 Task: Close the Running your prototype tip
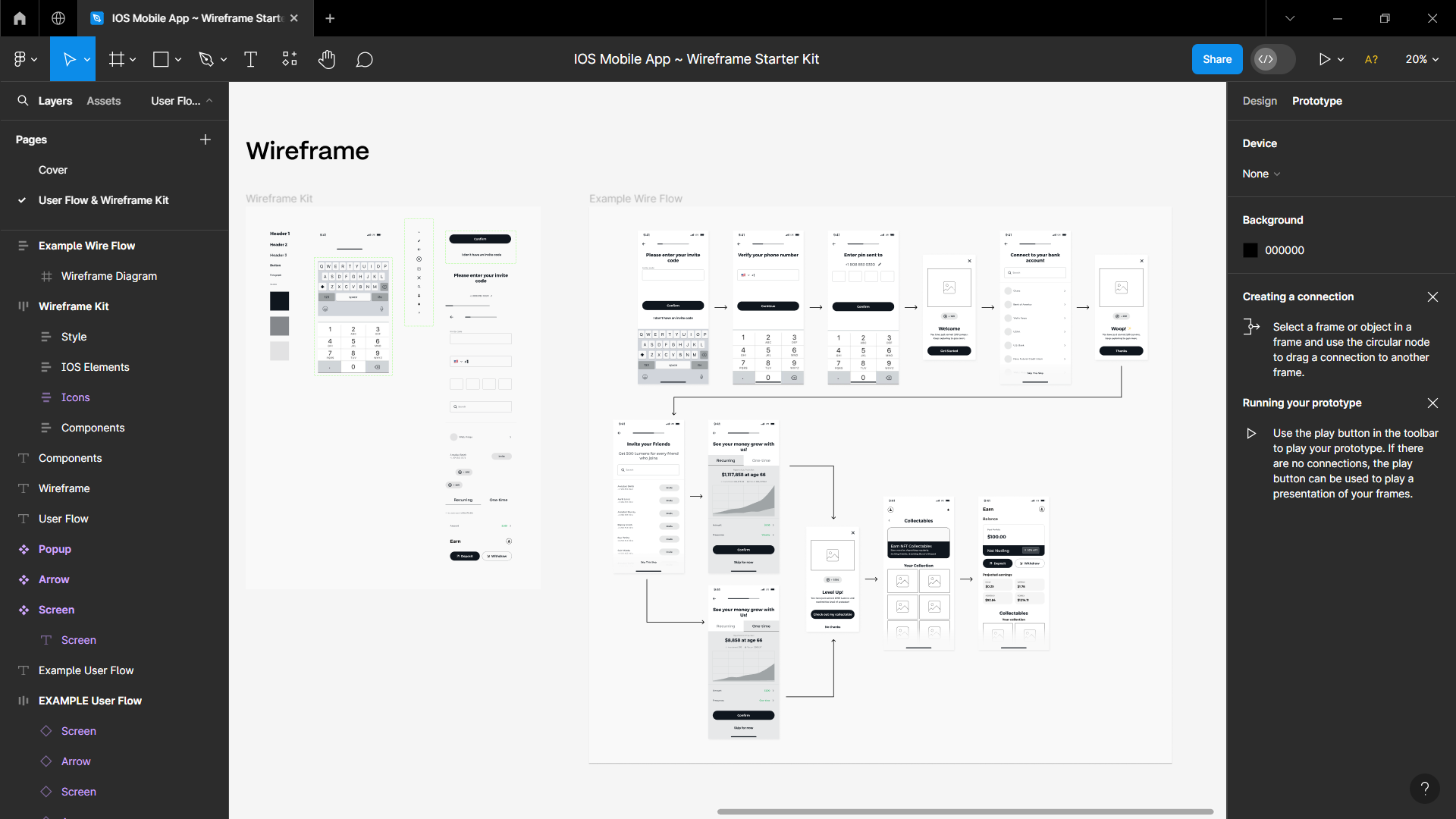[x=1432, y=403]
